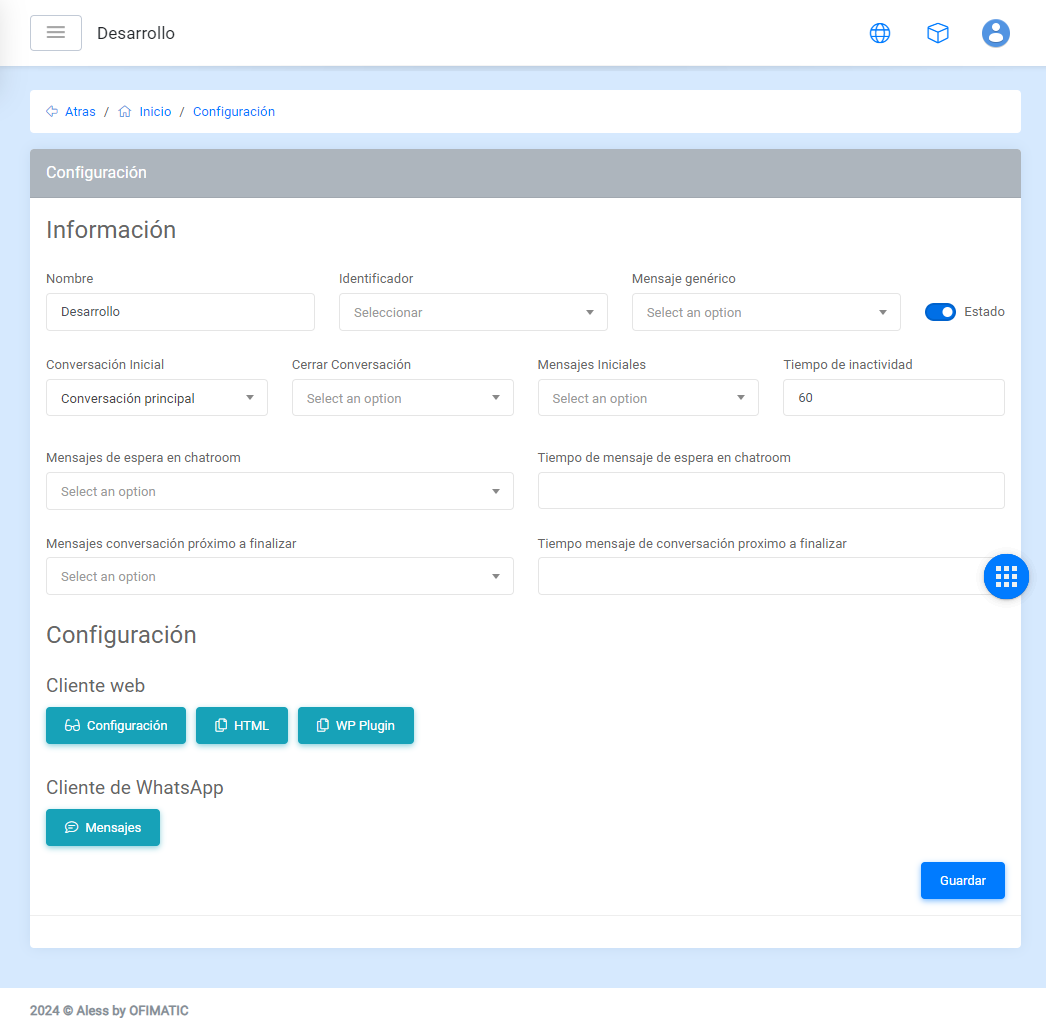Click the floating blue grid button
The image size is (1046, 1031).
pyautogui.click(x=1006, y=576)
